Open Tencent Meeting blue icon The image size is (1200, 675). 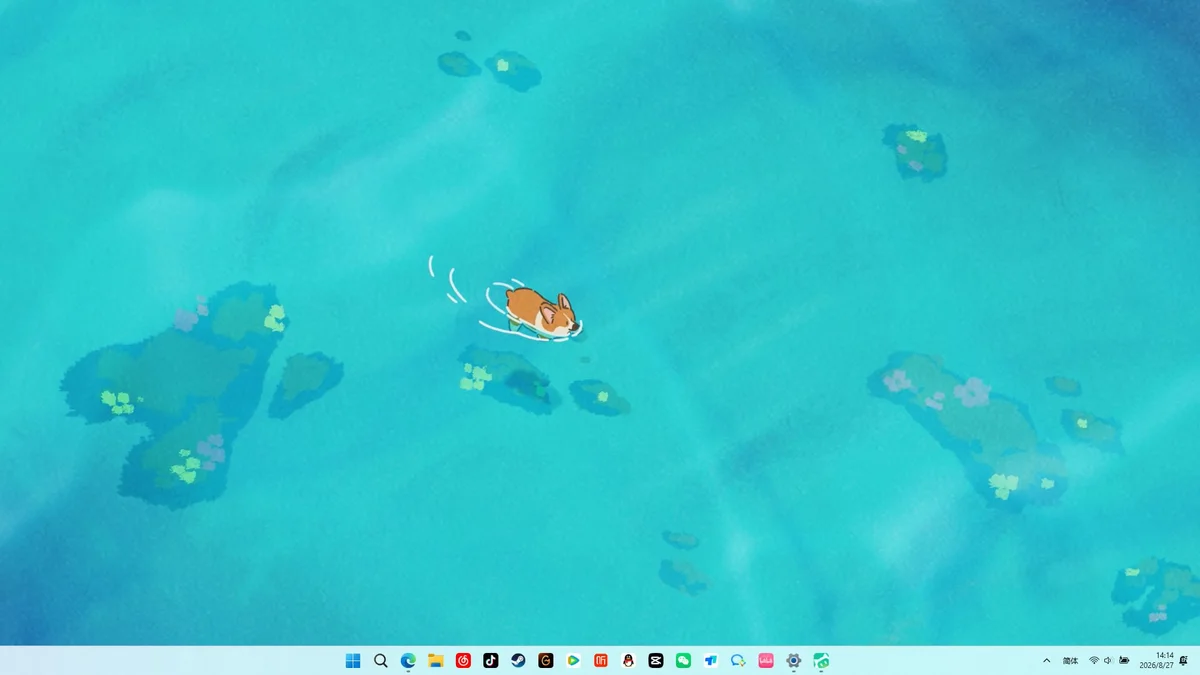click(711, 660)
